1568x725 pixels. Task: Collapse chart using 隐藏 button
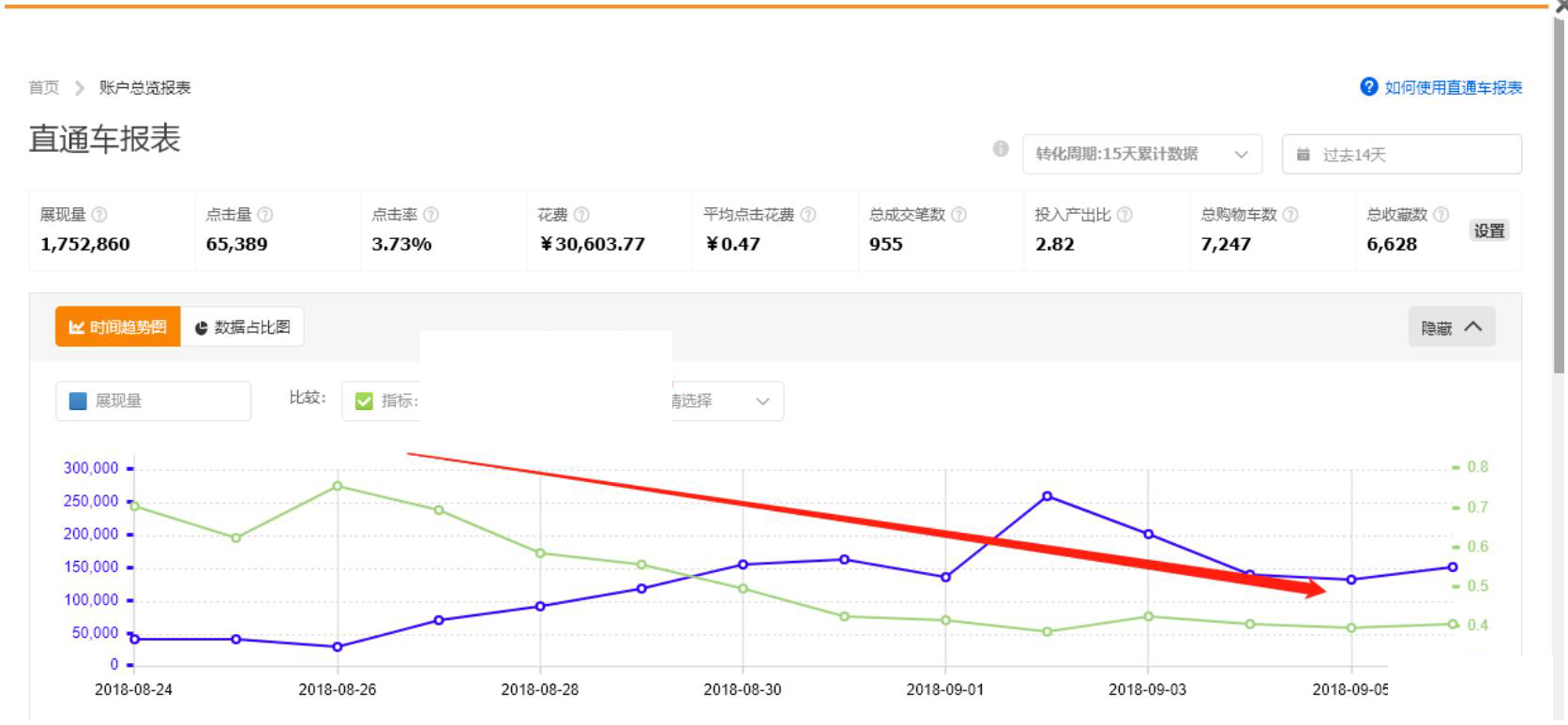click(1451, 327)
